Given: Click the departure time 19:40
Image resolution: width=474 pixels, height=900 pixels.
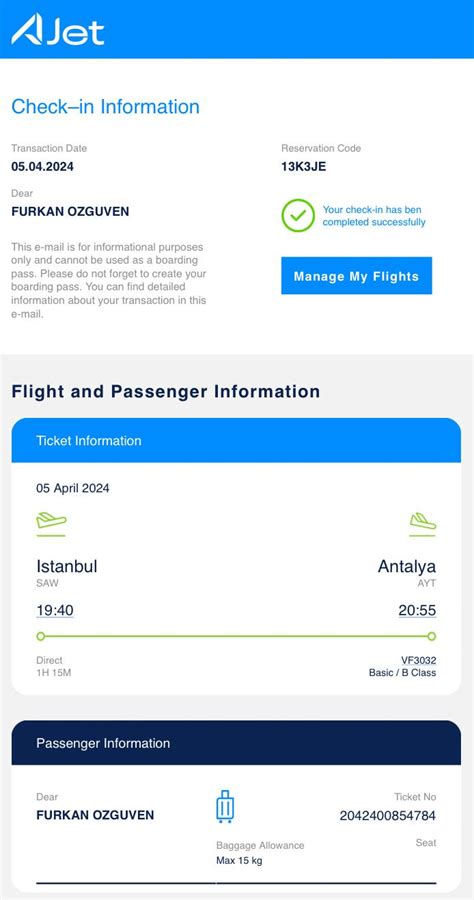Looking at the screenshot, I should tap(55, 610).
